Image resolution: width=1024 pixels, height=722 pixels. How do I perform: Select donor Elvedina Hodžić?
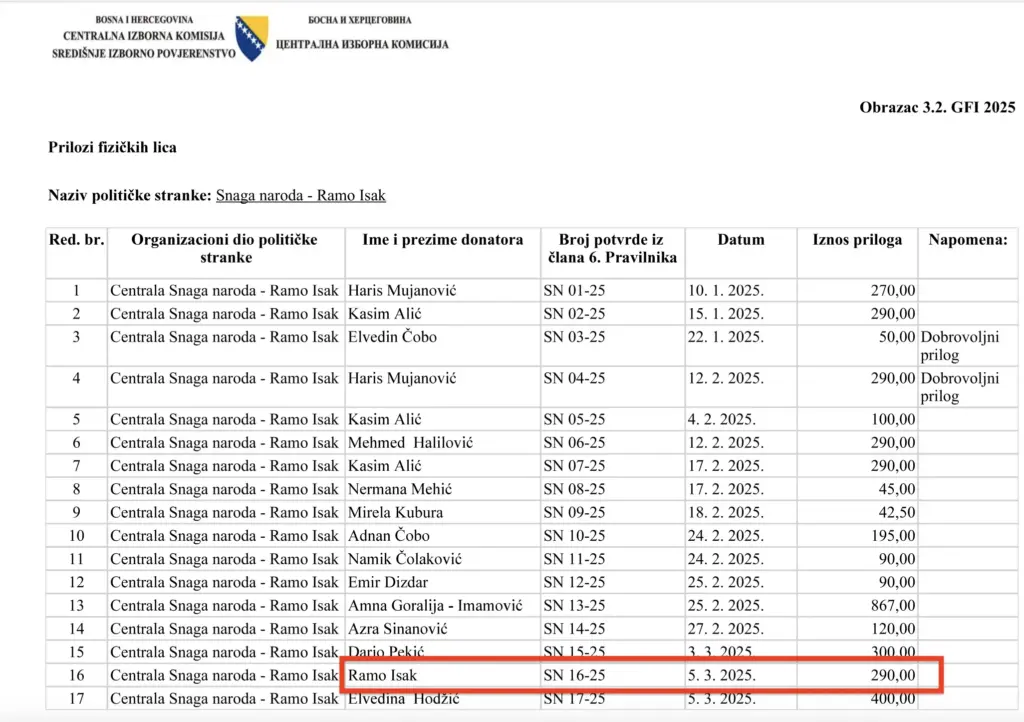[x=404, y=699]
